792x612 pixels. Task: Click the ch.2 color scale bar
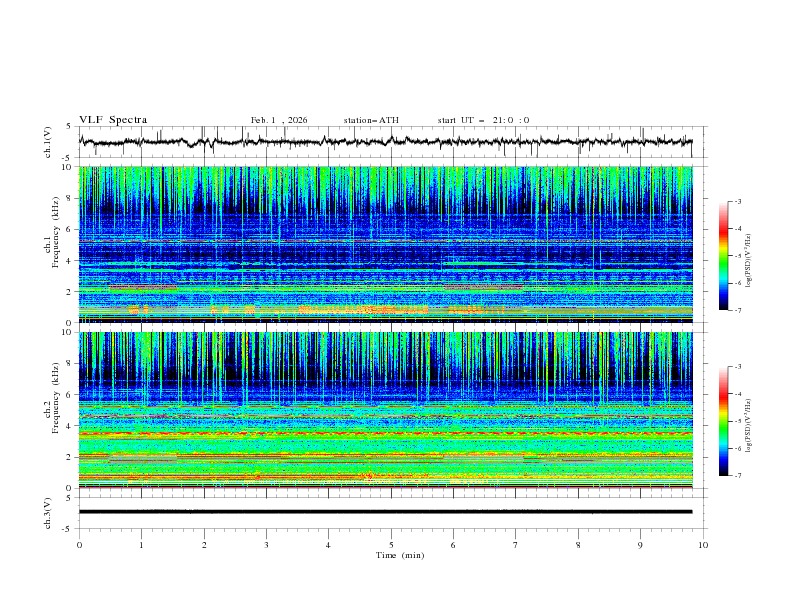pos(724,421)
